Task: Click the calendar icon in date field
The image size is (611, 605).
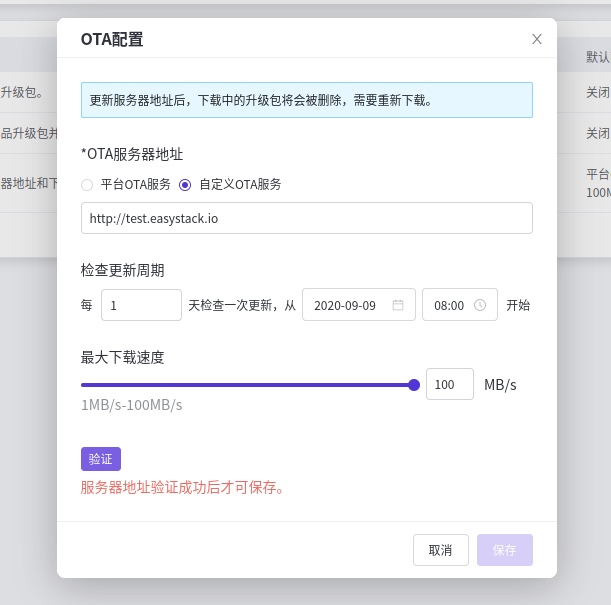Action: [x=398, y=305]
